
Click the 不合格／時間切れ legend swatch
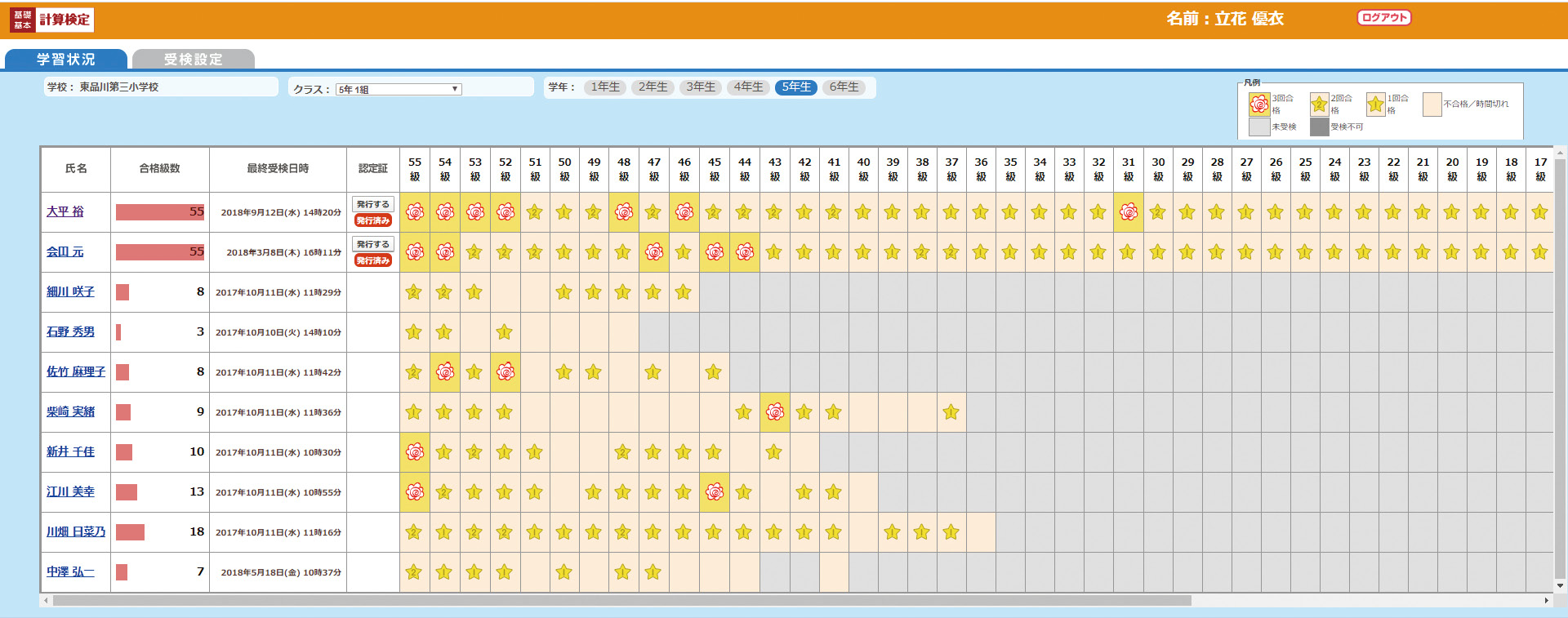1432,104
